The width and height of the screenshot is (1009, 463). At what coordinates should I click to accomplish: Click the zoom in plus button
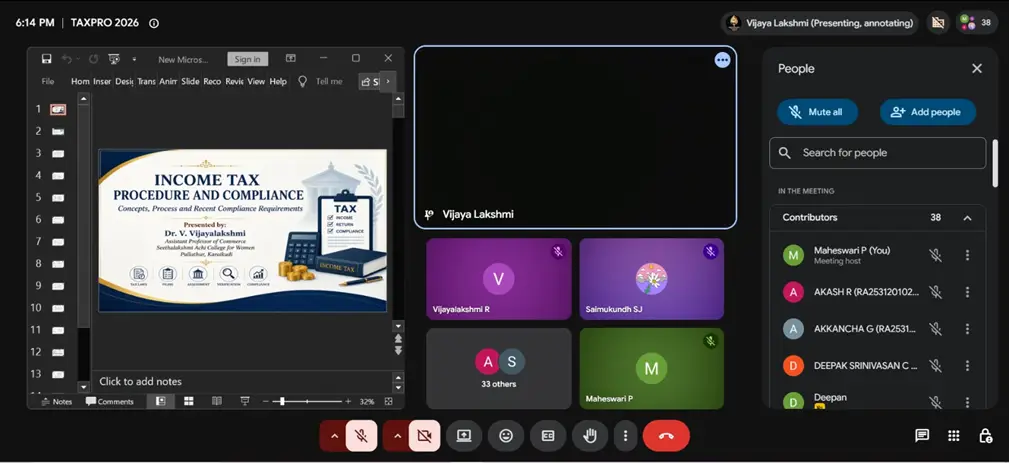[348, 401]
